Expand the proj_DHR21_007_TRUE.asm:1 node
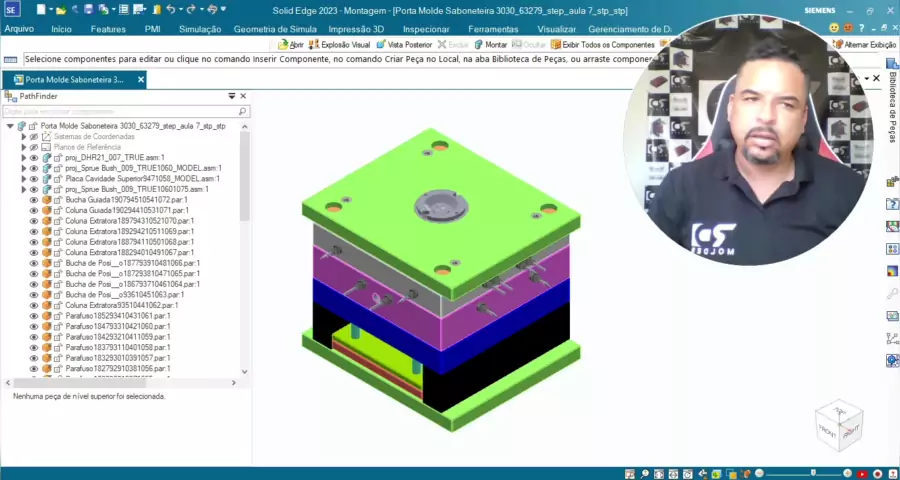Viewport: 900px width, 480px height. click(24, 157)
